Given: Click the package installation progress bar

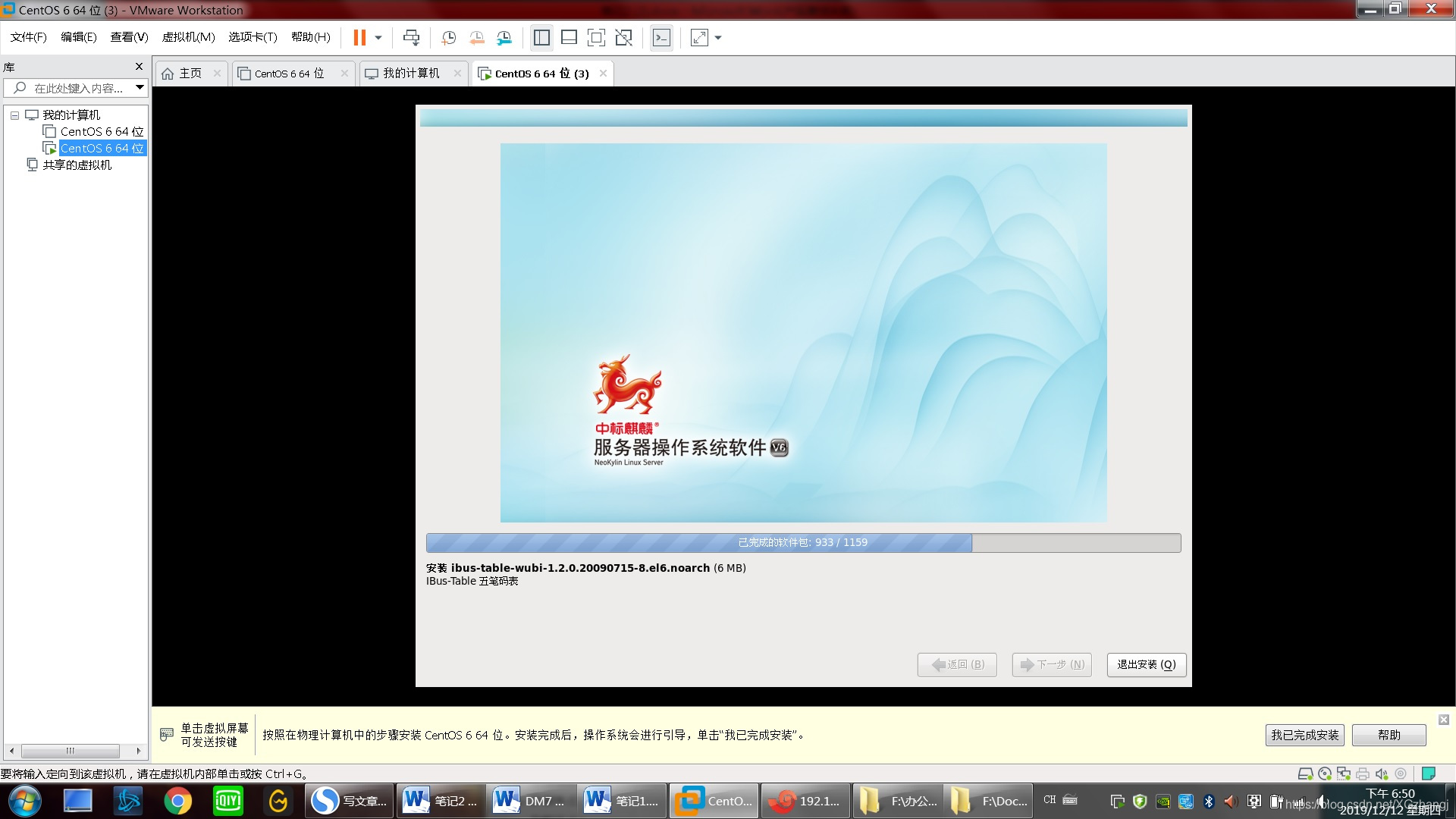Looking at the screenshot, I should pyautogui.click(x=803, y=543).
